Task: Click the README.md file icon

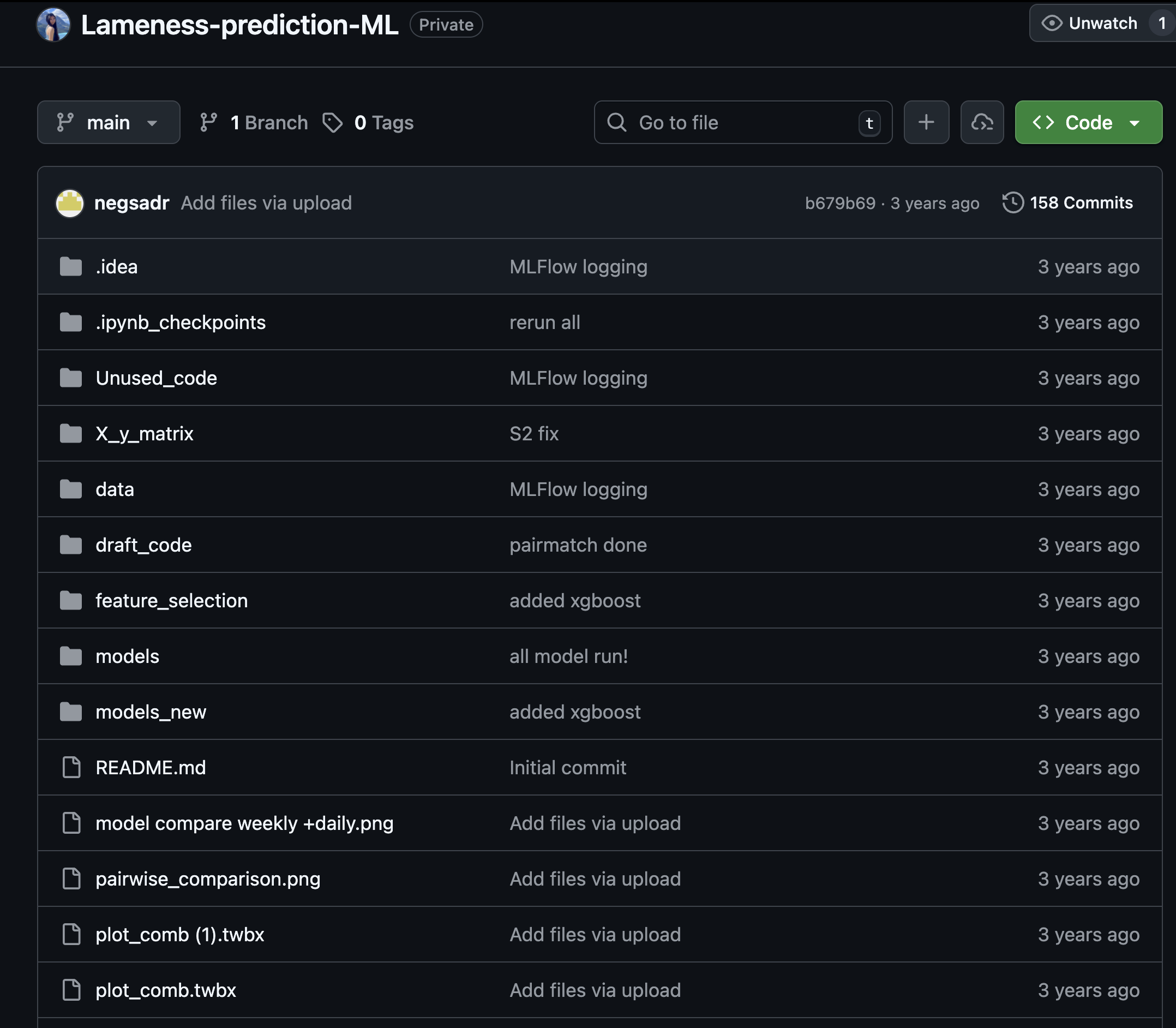Action: pos(71,768)
